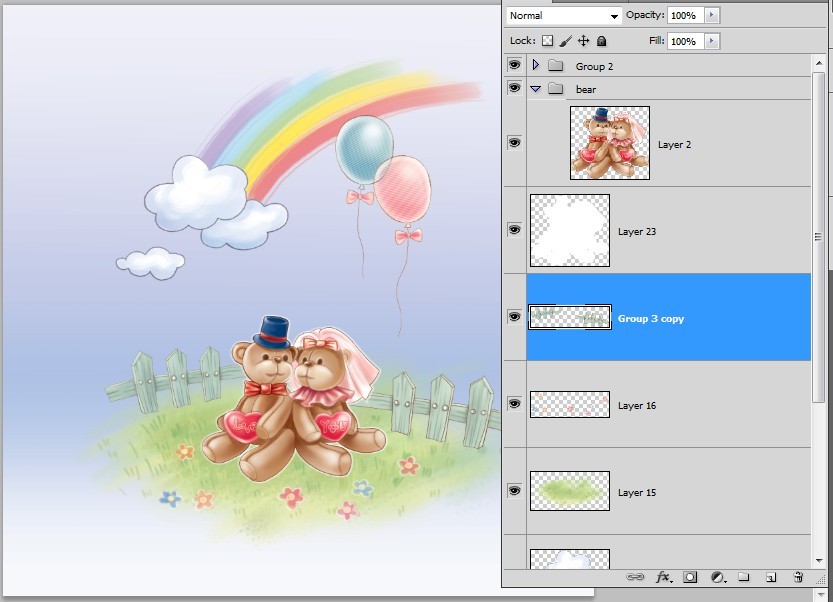Open the layer style fx menu

tap(664, 577)
